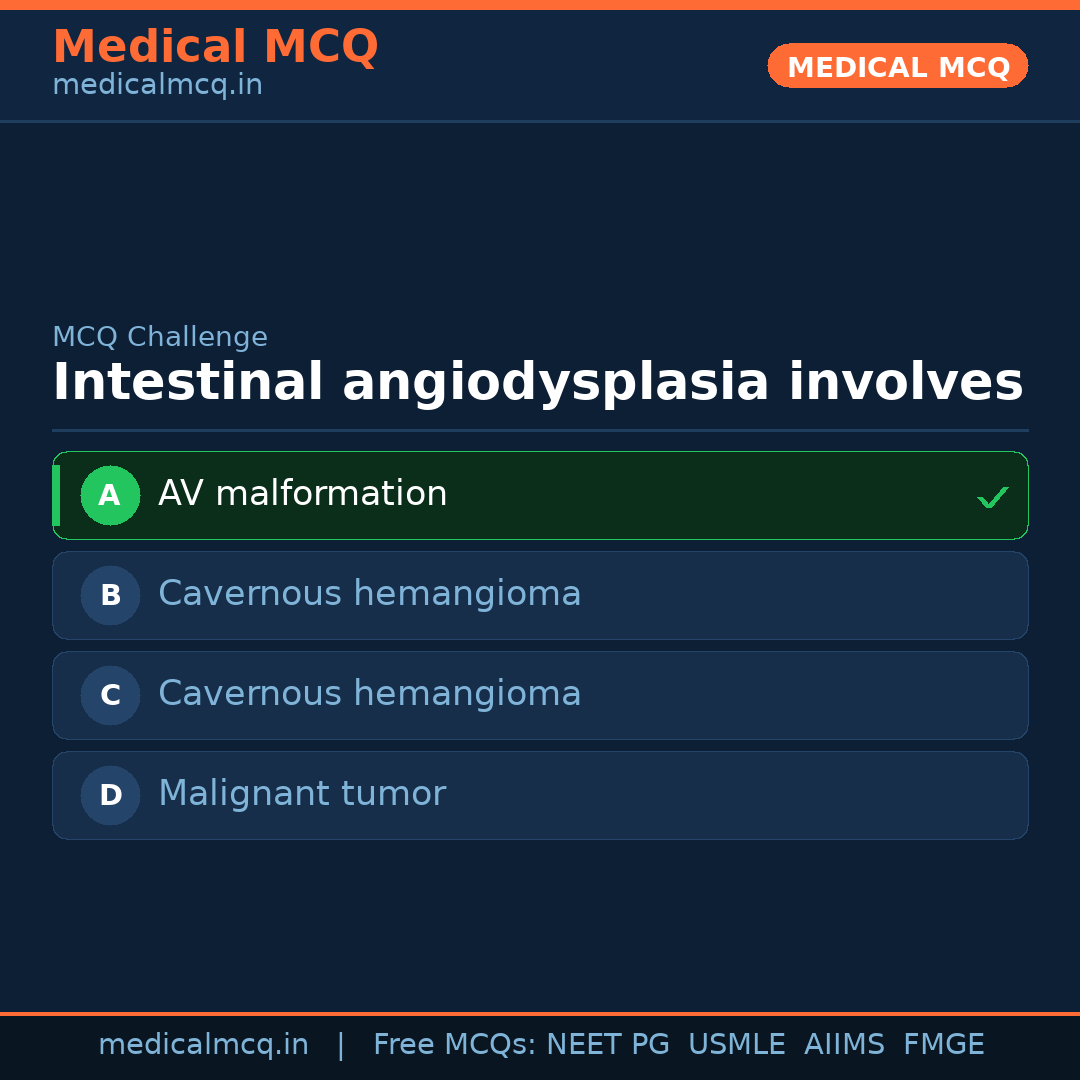Select the "Malignant tumor" answer text
Viewport: 1080px width, 1080px height.
301,794
